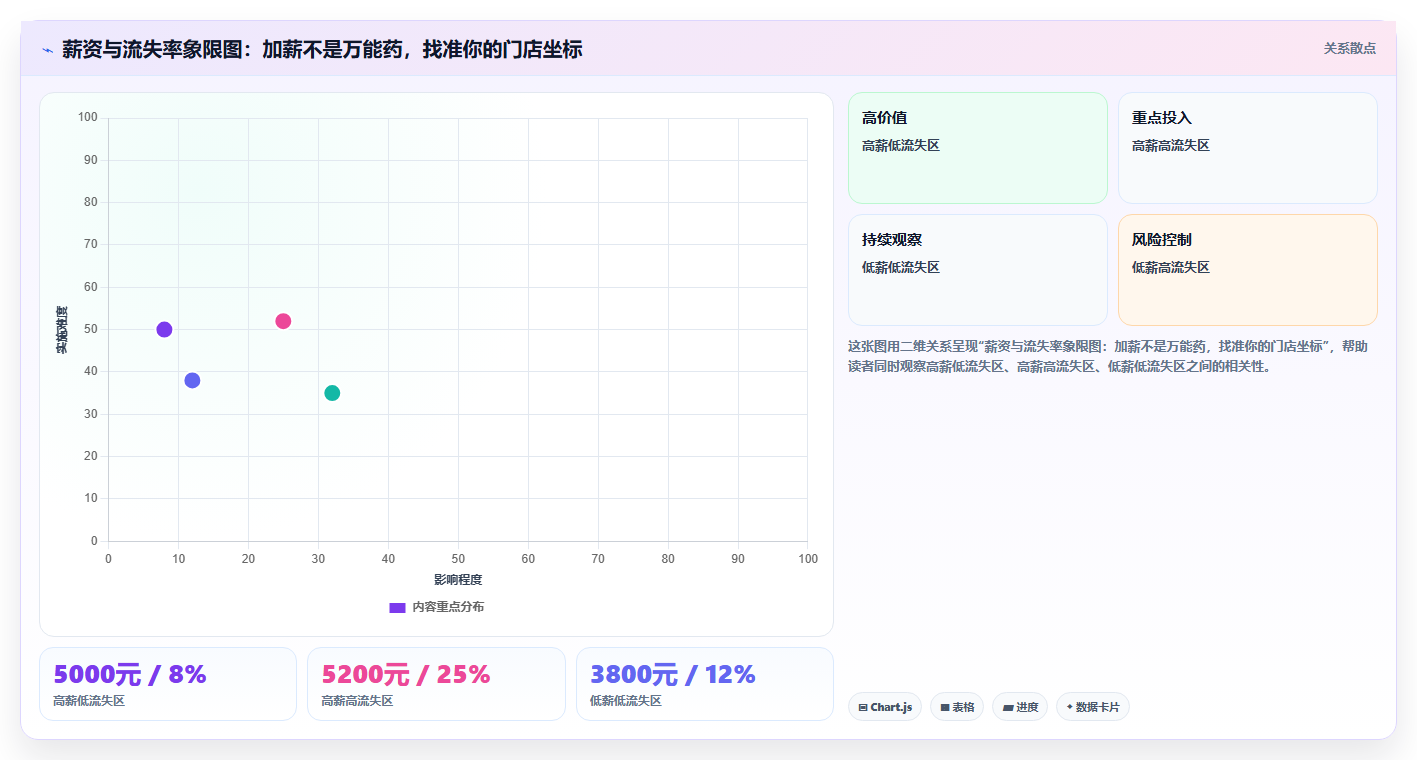The image size is (1417, 760).
Task: Click the 5200元 / 25% data card
Action: (436, 684)
